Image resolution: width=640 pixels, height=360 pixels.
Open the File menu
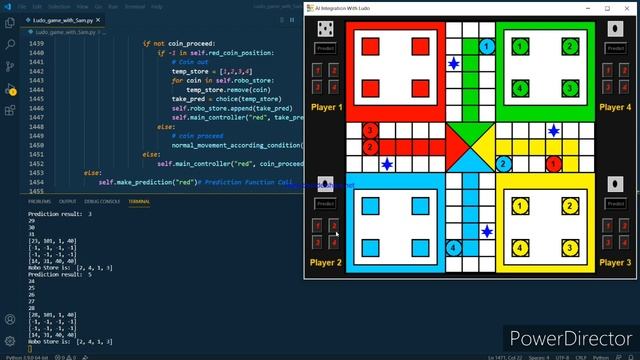22,7
